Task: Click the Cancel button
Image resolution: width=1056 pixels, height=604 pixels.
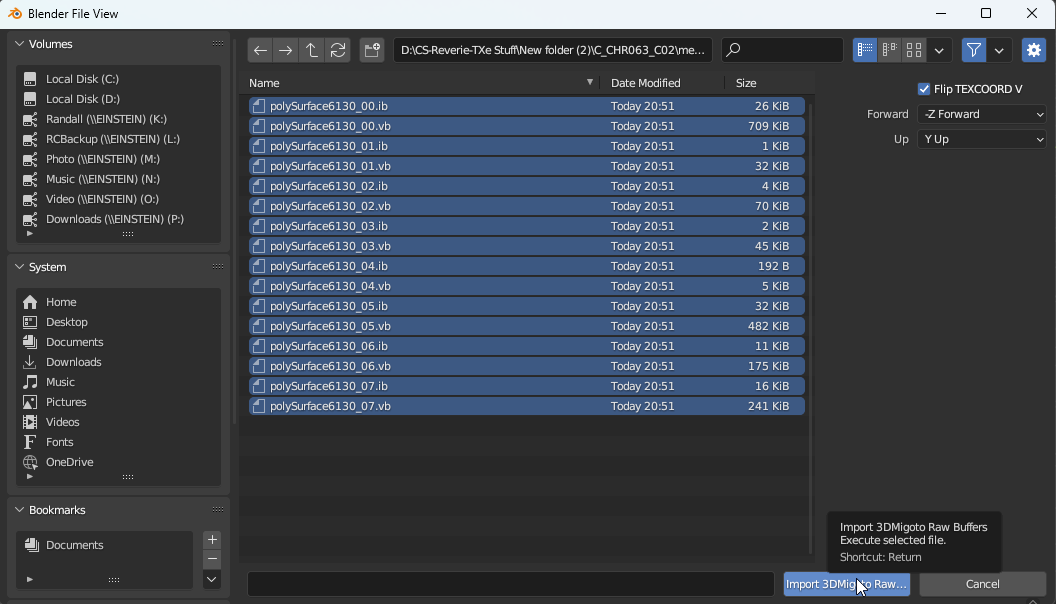Action: click(x=983, y=584)
